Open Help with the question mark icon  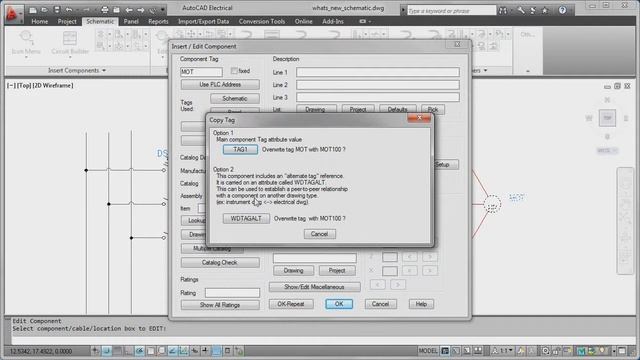(x=562, y=11)
